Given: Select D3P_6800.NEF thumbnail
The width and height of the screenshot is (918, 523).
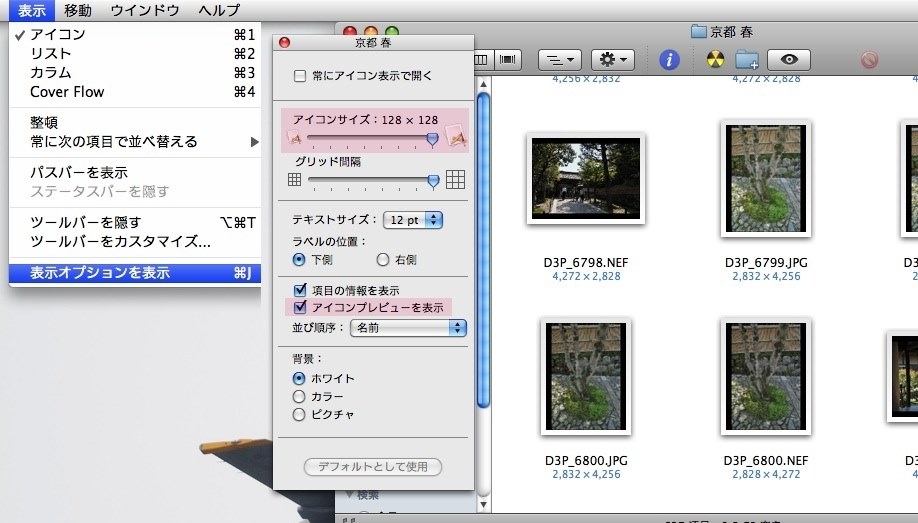Looking at the screenshot, I should tap(766, 377).
